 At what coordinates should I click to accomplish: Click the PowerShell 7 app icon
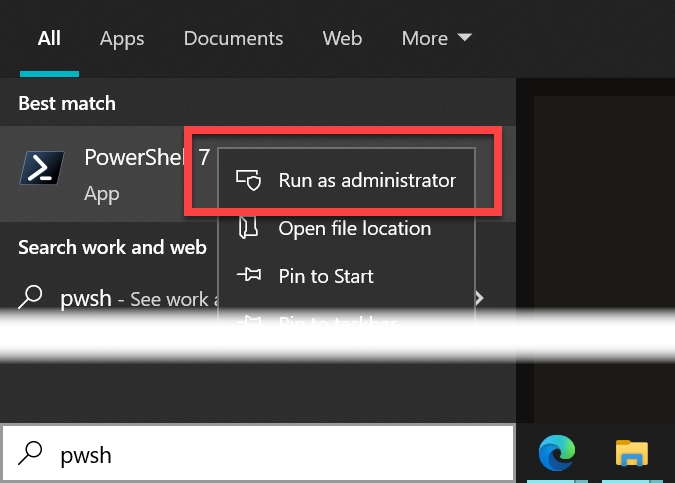pyautogui.click(x=42, y=167)
